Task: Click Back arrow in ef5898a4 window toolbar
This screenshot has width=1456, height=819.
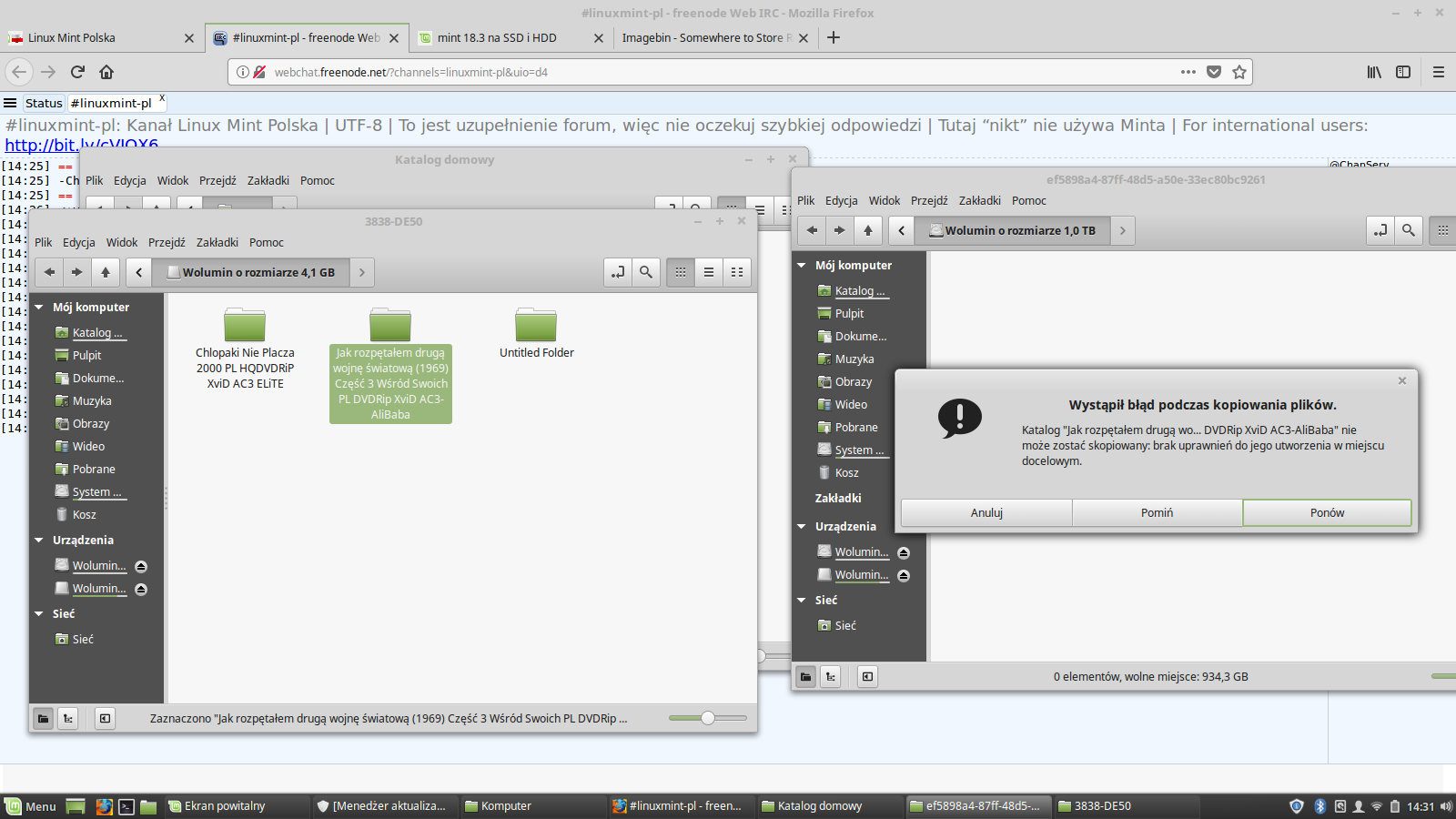Action: 812,230
